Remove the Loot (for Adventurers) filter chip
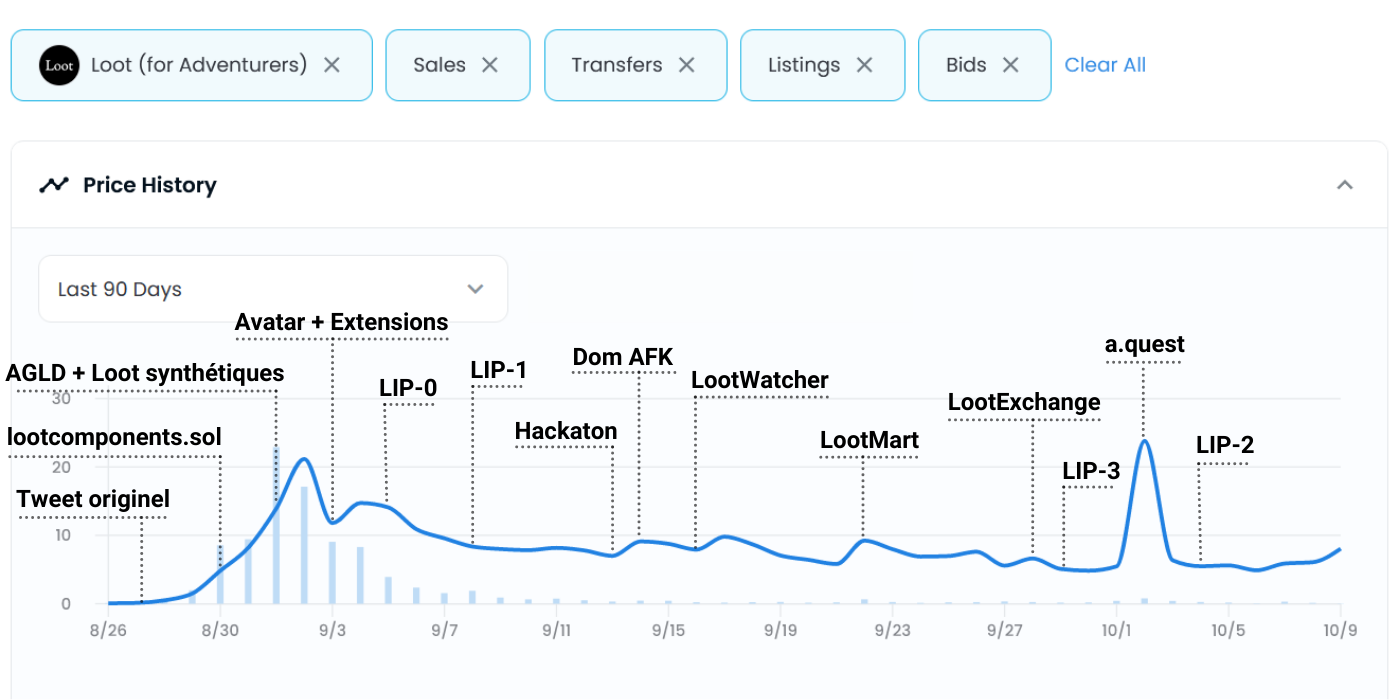 pyautogui.click(x=332, y=65)
